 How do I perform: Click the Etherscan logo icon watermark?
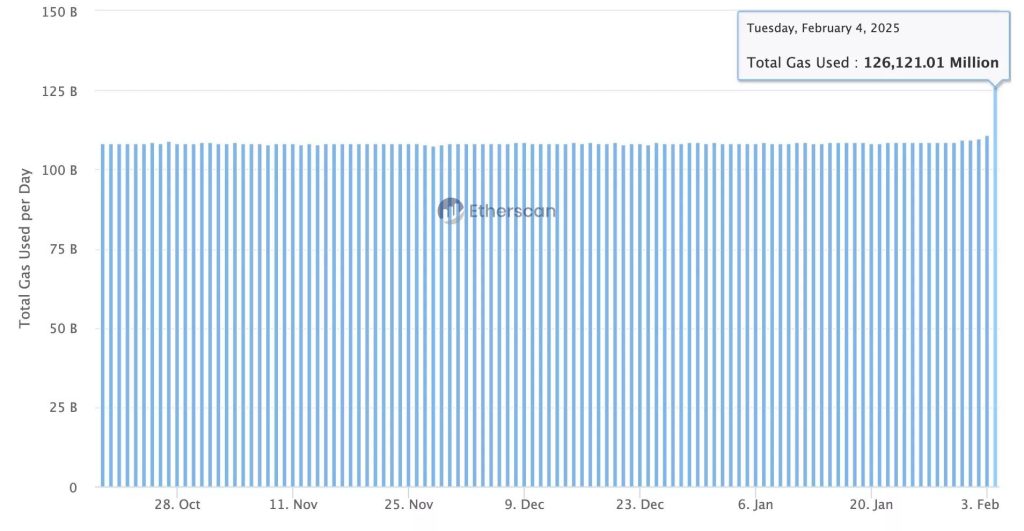[x=450, y=210]
